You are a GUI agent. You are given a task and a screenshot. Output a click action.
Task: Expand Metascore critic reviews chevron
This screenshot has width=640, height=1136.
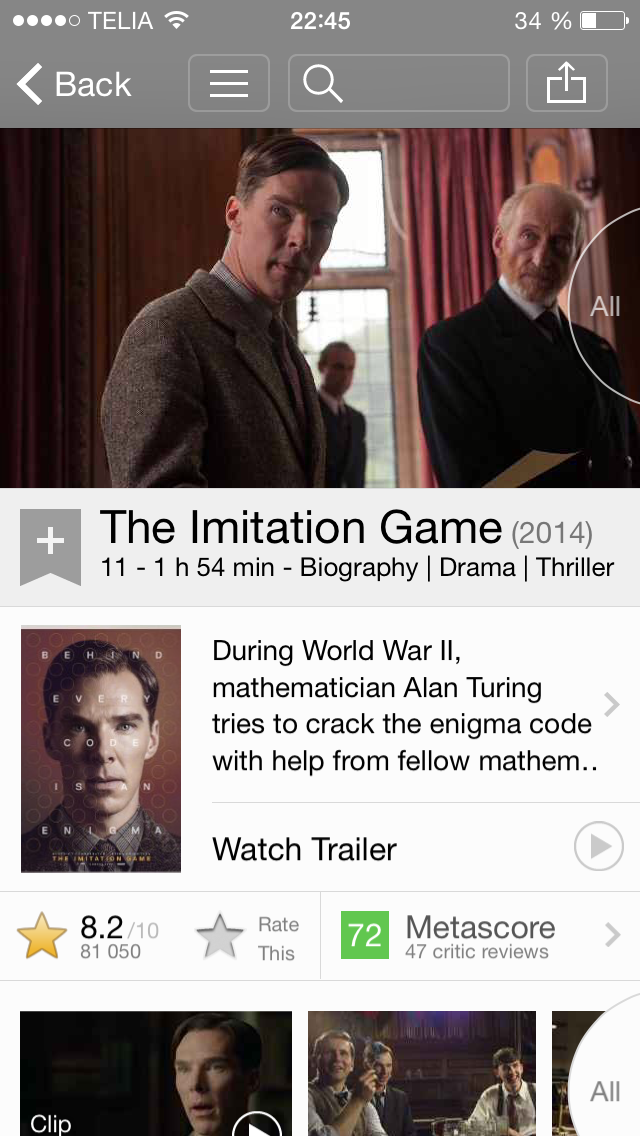pos(612,935)
